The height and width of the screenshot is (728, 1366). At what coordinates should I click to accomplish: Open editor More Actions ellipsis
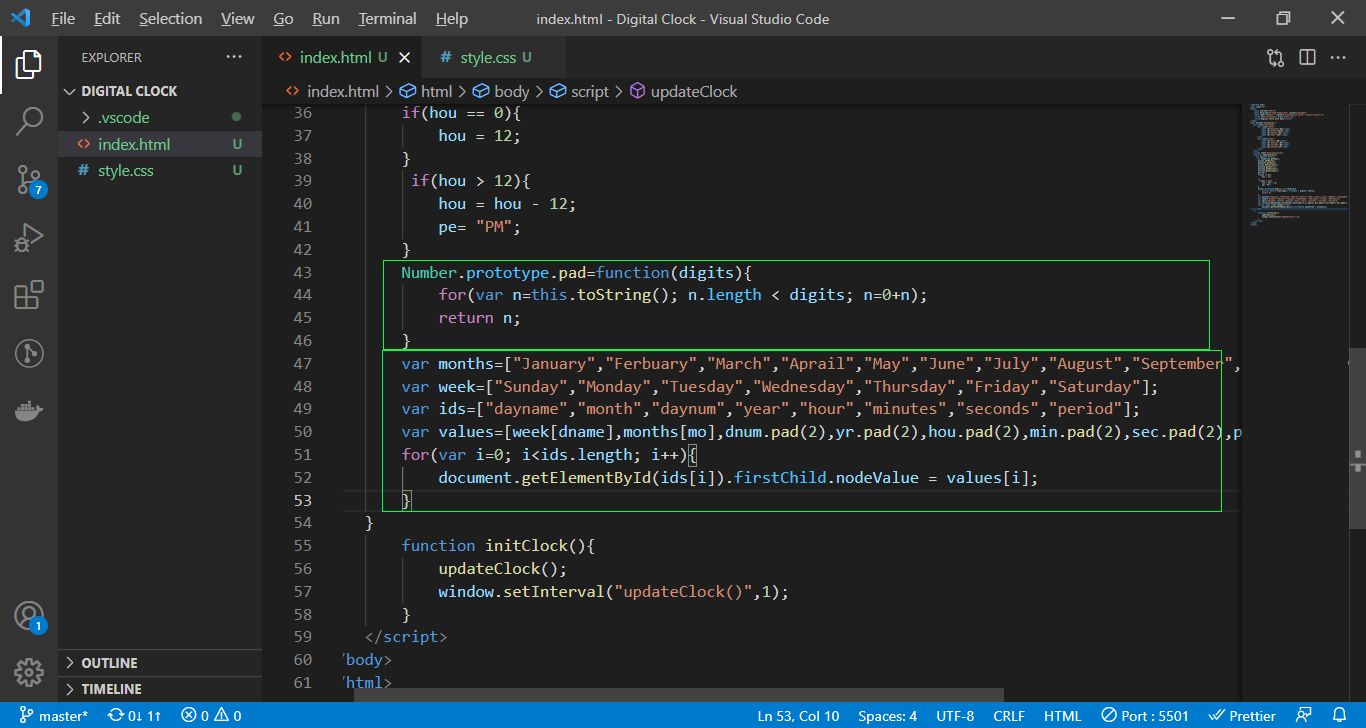[1338, 57]
